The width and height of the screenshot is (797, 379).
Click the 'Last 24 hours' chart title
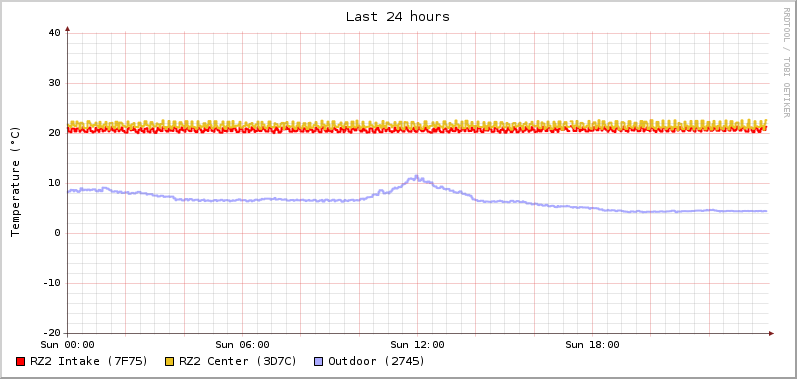click(397, 17)
